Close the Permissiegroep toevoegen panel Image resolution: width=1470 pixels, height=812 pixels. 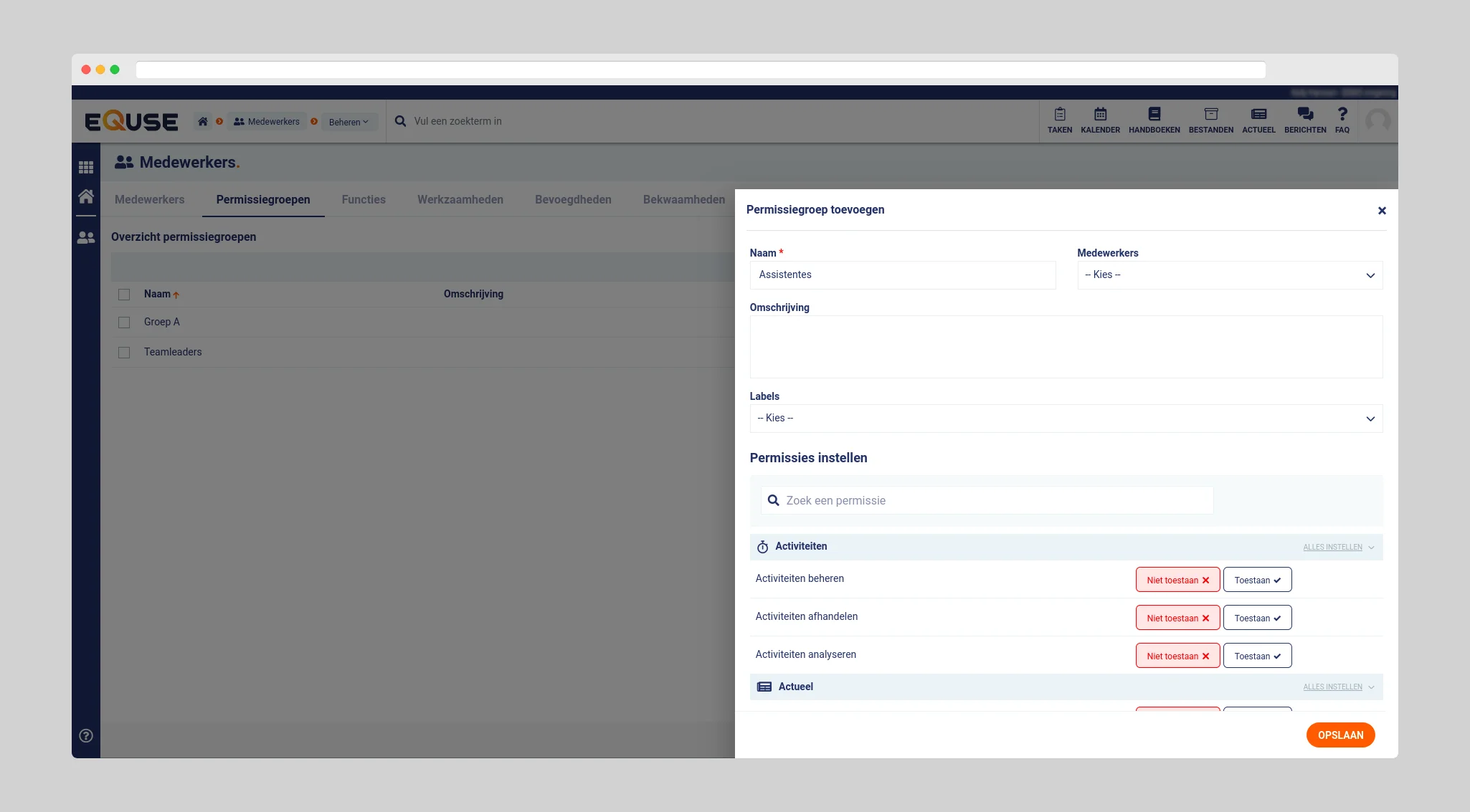(1382, 211)
